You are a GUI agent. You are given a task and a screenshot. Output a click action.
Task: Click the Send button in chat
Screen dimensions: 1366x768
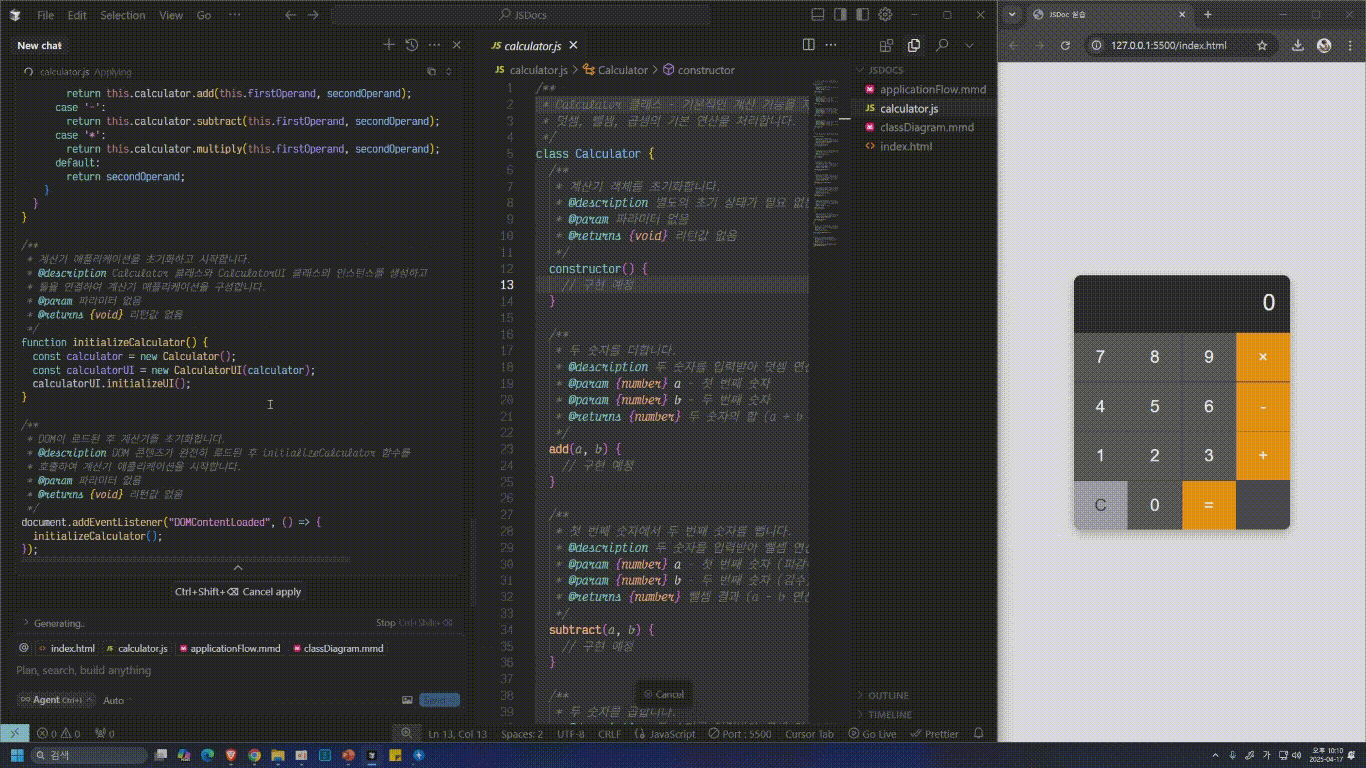pos(440,700)
